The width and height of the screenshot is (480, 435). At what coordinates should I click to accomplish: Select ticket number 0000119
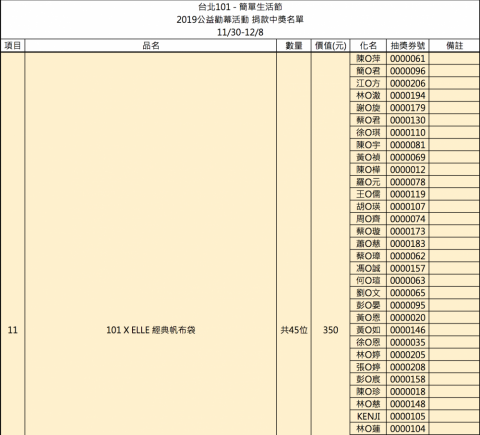[x=408, y=194]
